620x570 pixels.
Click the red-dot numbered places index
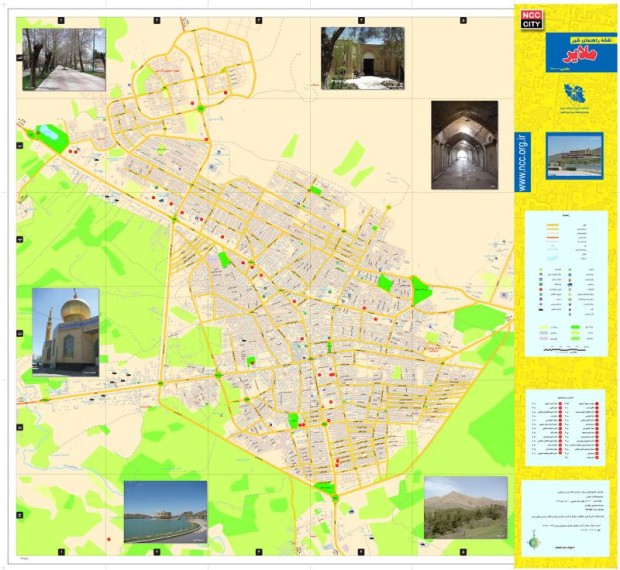[x=566, y=425]
